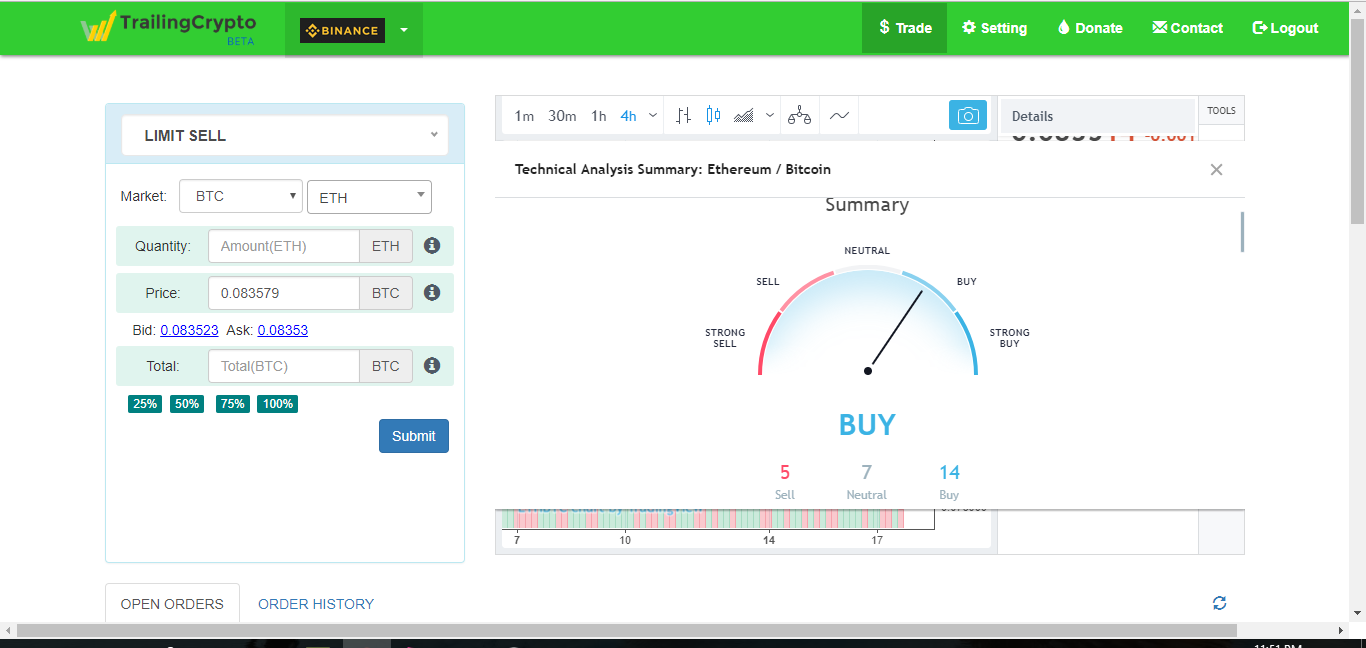
Task: Select the 4h chart interval
Action: (x=628, y=116)
